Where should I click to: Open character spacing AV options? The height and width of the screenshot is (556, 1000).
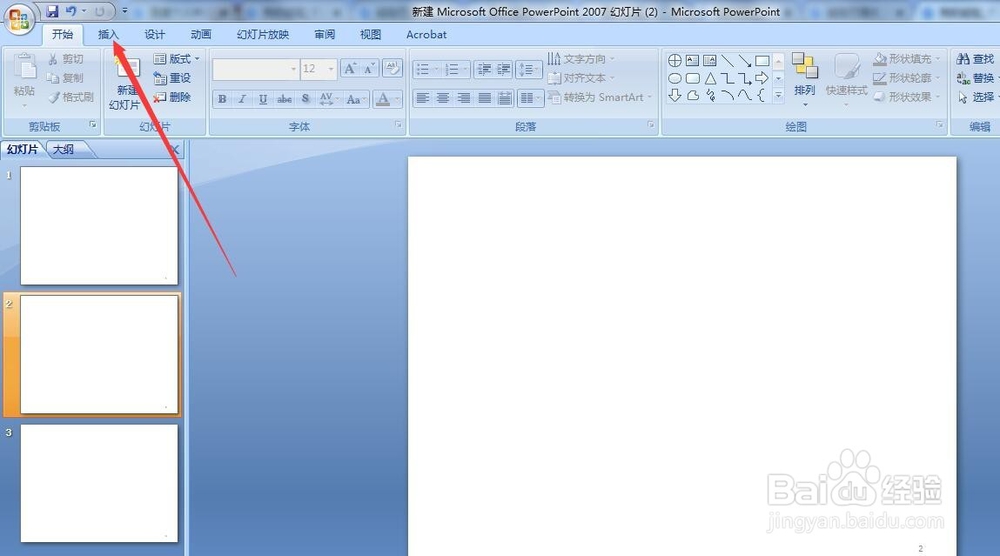pos(328,99)
